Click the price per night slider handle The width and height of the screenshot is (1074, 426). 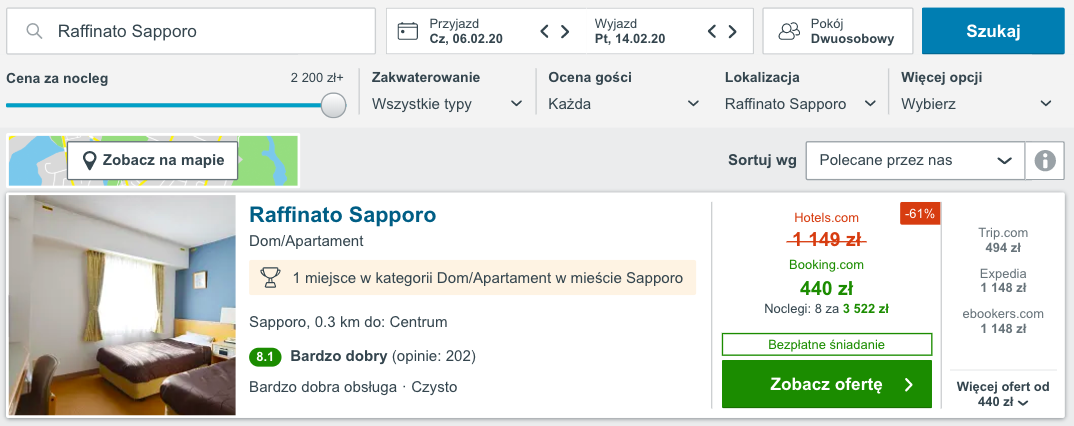pyautogui.click(x=334, y=104)
